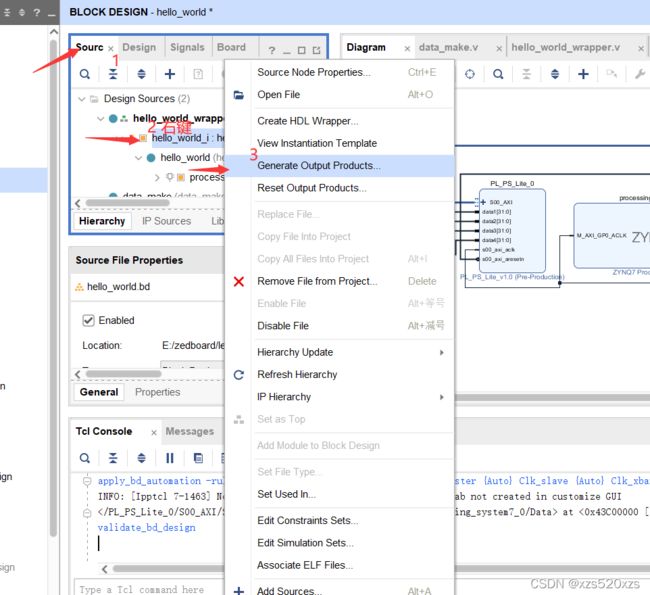The width and height of the screenshot is (650, 595).
Task: Select Refresh Hierarchy menu entry
Action: pos(340,375)
